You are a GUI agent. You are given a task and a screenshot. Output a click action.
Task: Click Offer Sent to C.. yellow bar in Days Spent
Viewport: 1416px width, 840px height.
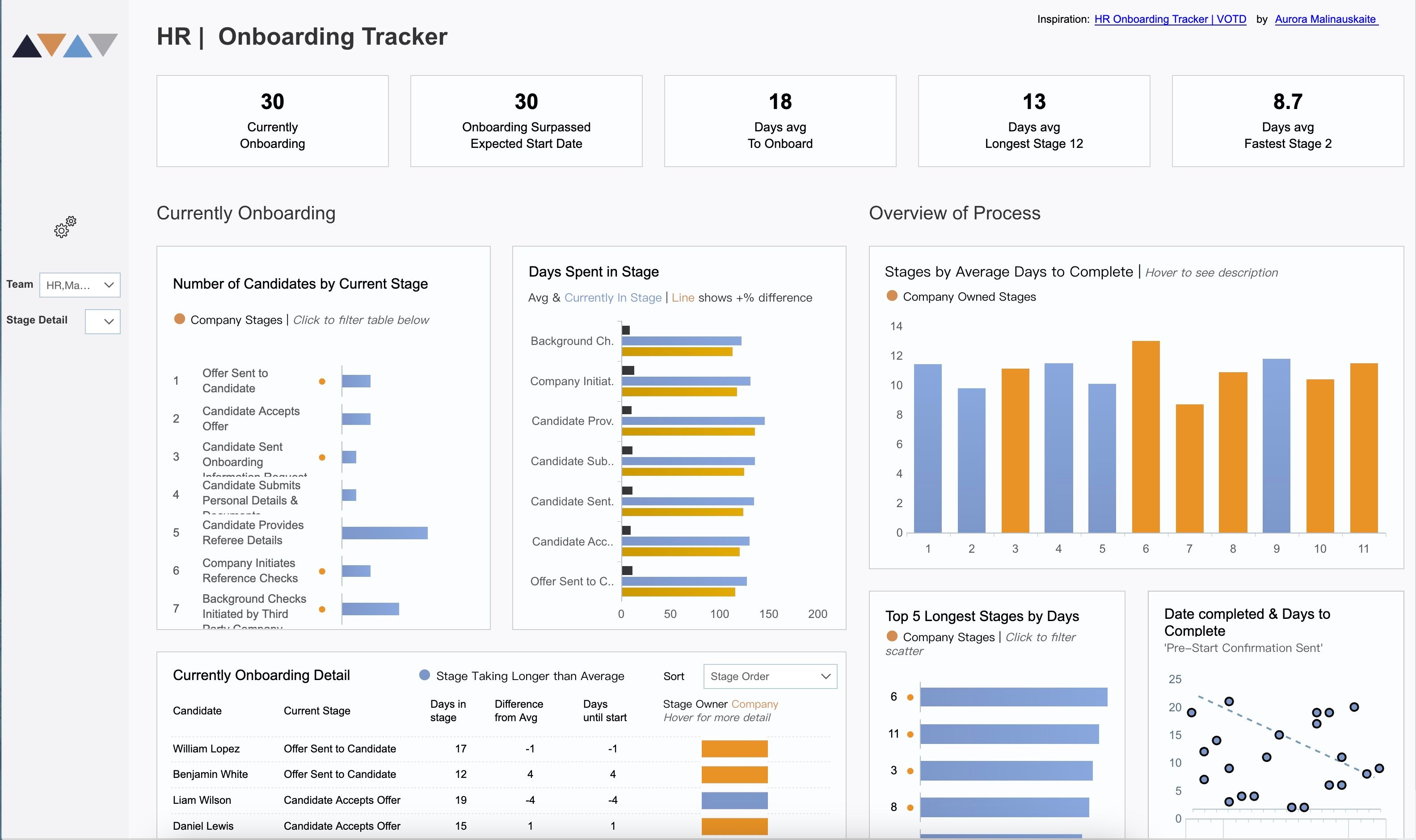tap(678, 592)
